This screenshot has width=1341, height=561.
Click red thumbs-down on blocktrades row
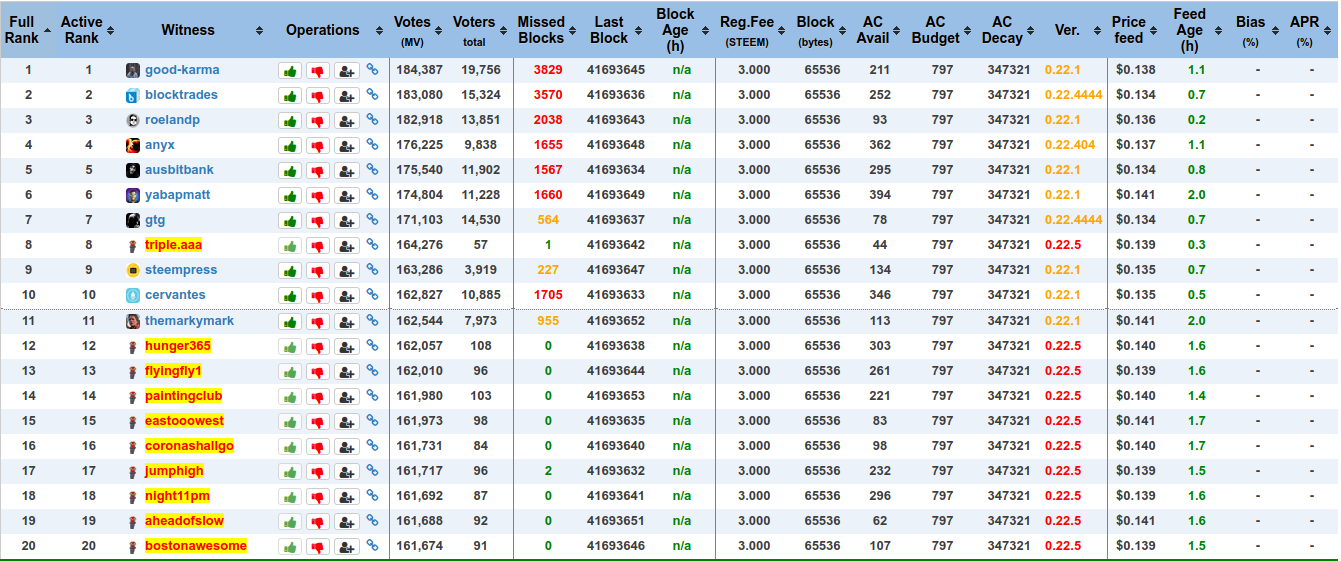318,96
